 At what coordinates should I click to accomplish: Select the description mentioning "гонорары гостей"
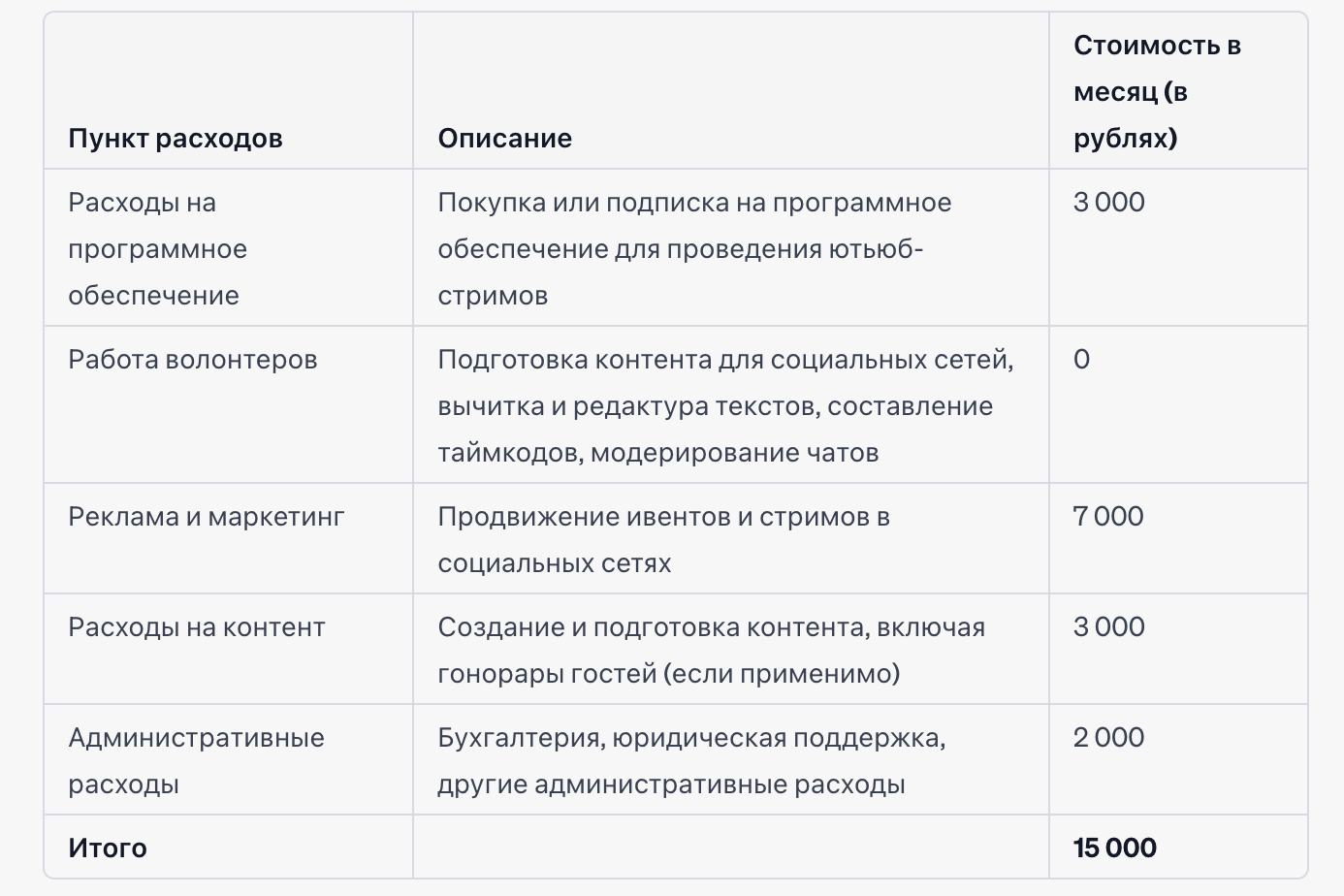click(x=711, y=651)
